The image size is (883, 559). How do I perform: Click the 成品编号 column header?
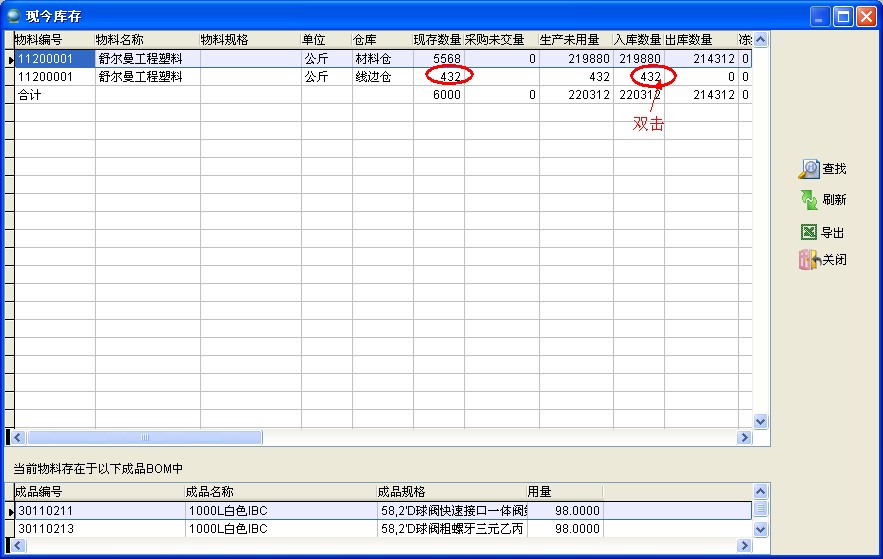tap(100, 491)
